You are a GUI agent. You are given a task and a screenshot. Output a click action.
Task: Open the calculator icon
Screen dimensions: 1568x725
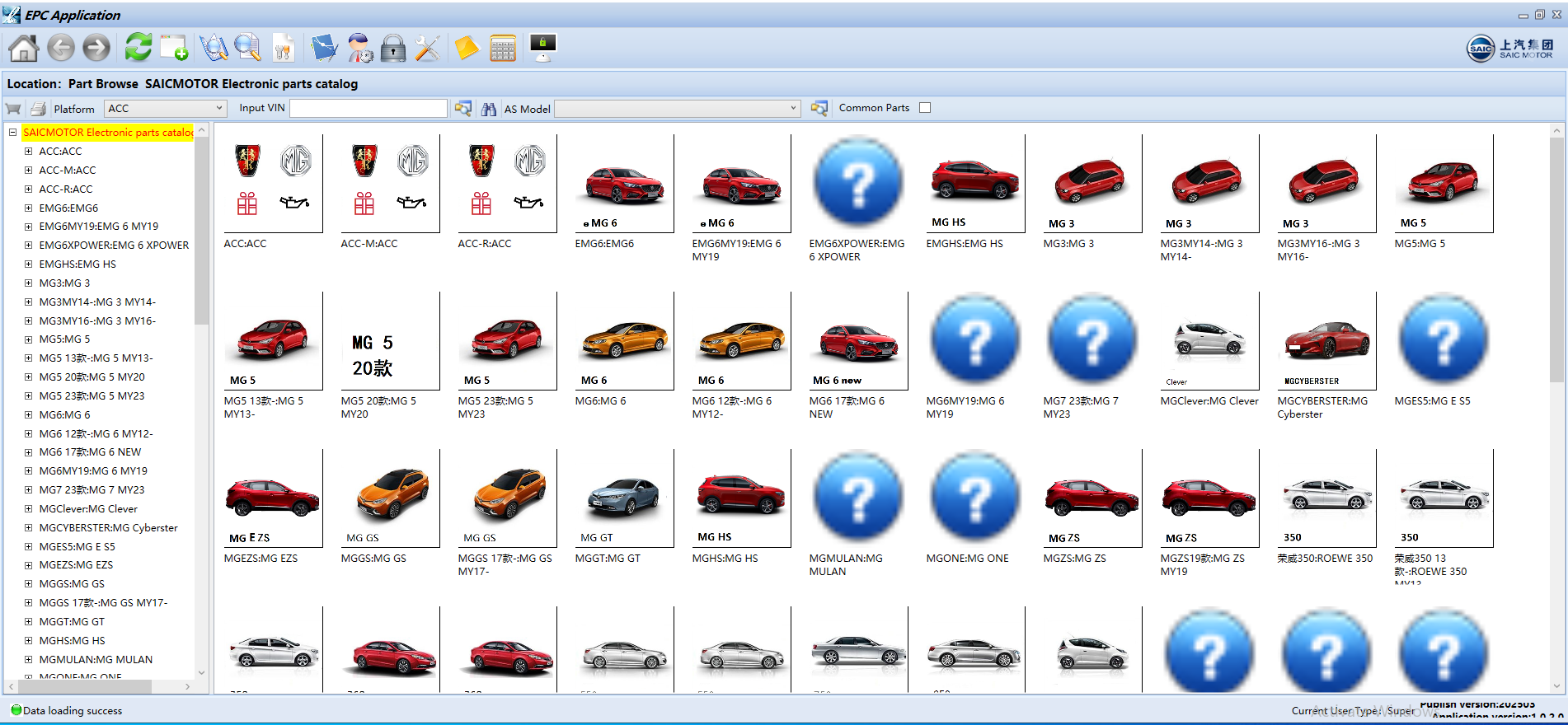click(x=502, y=49)
